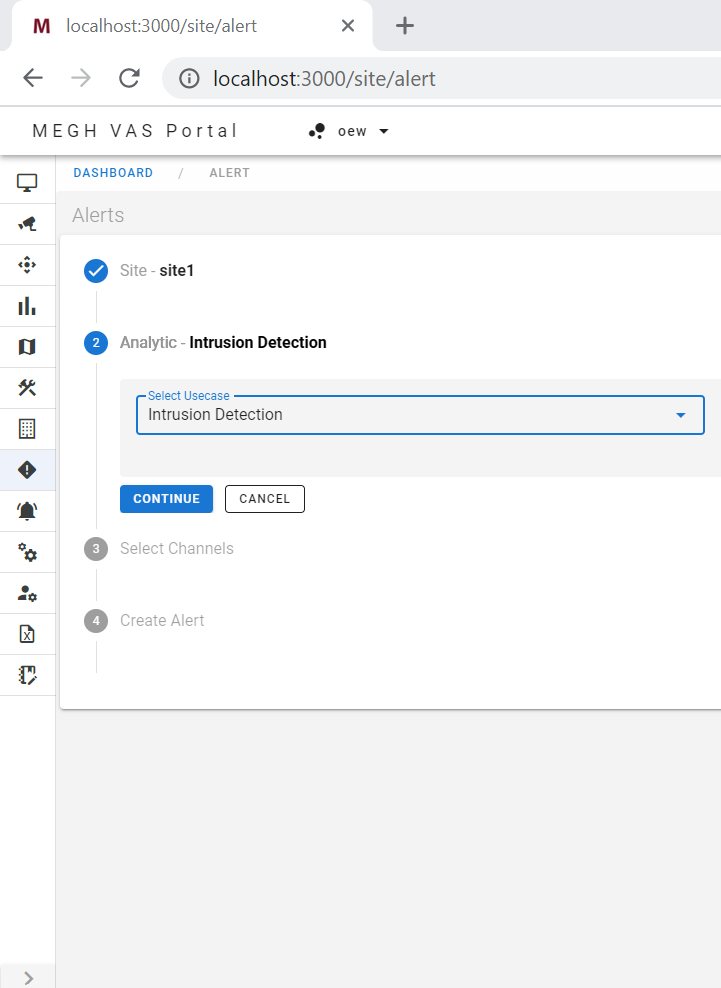The height and width of the screenshot is (988, 721).
Task: Click the CONTINUE button
Action: coord(166,499)
